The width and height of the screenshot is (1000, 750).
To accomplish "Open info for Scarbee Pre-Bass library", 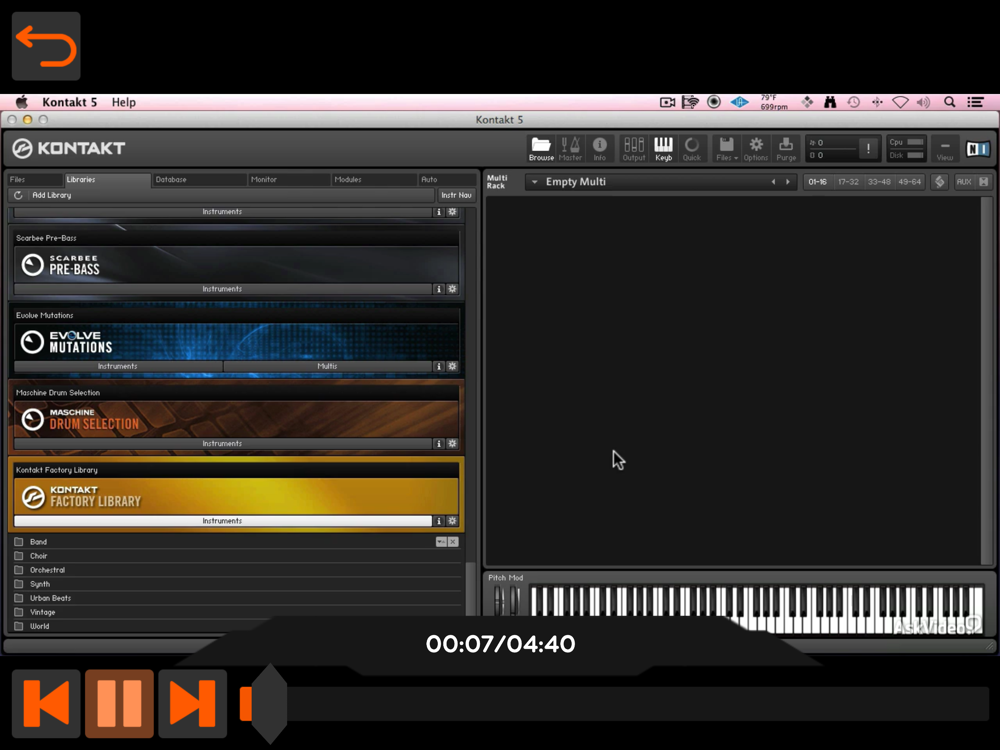I will click(439, 289).
